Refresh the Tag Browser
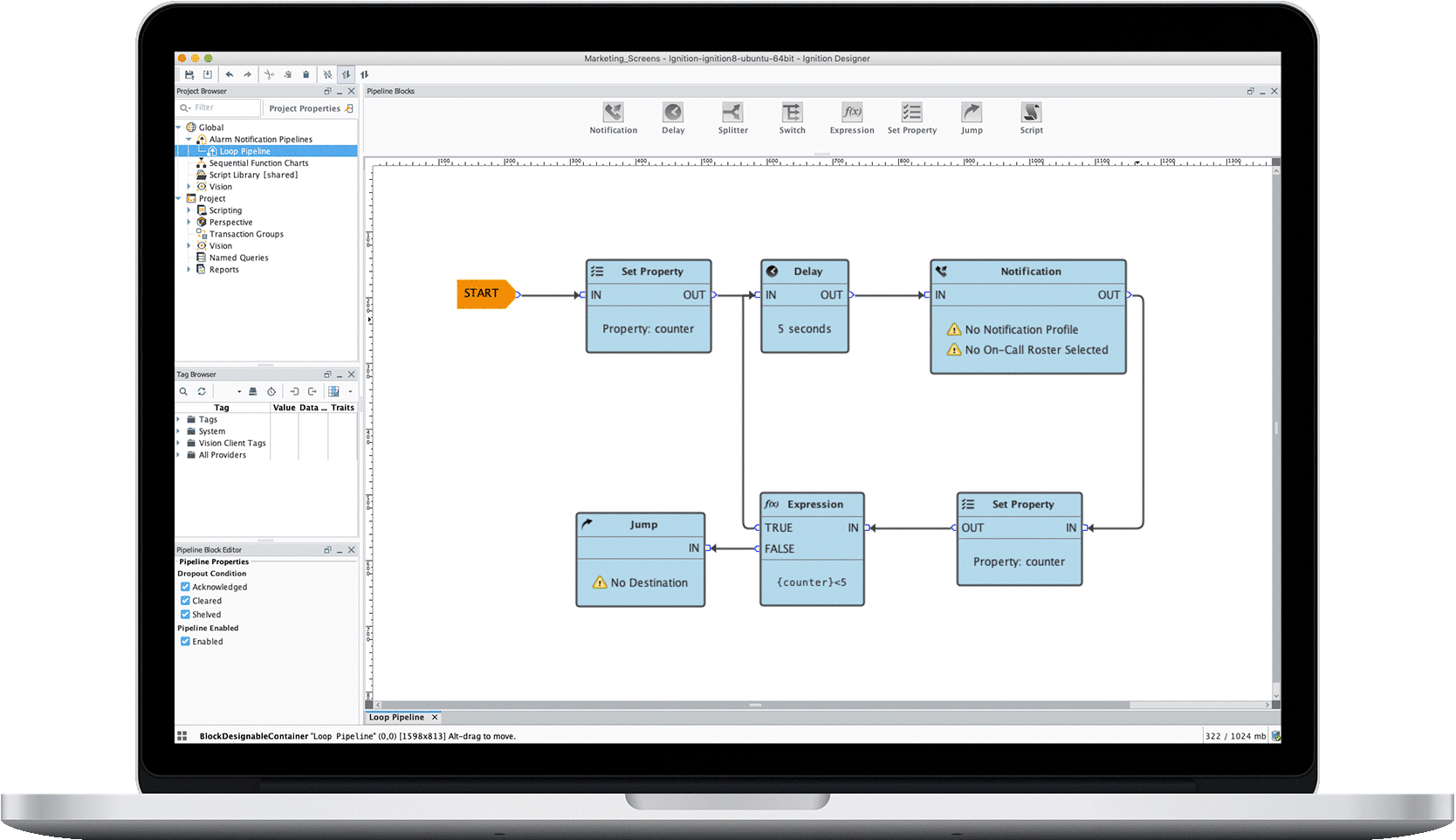1456x840 pixels. (x=202, y=392)
